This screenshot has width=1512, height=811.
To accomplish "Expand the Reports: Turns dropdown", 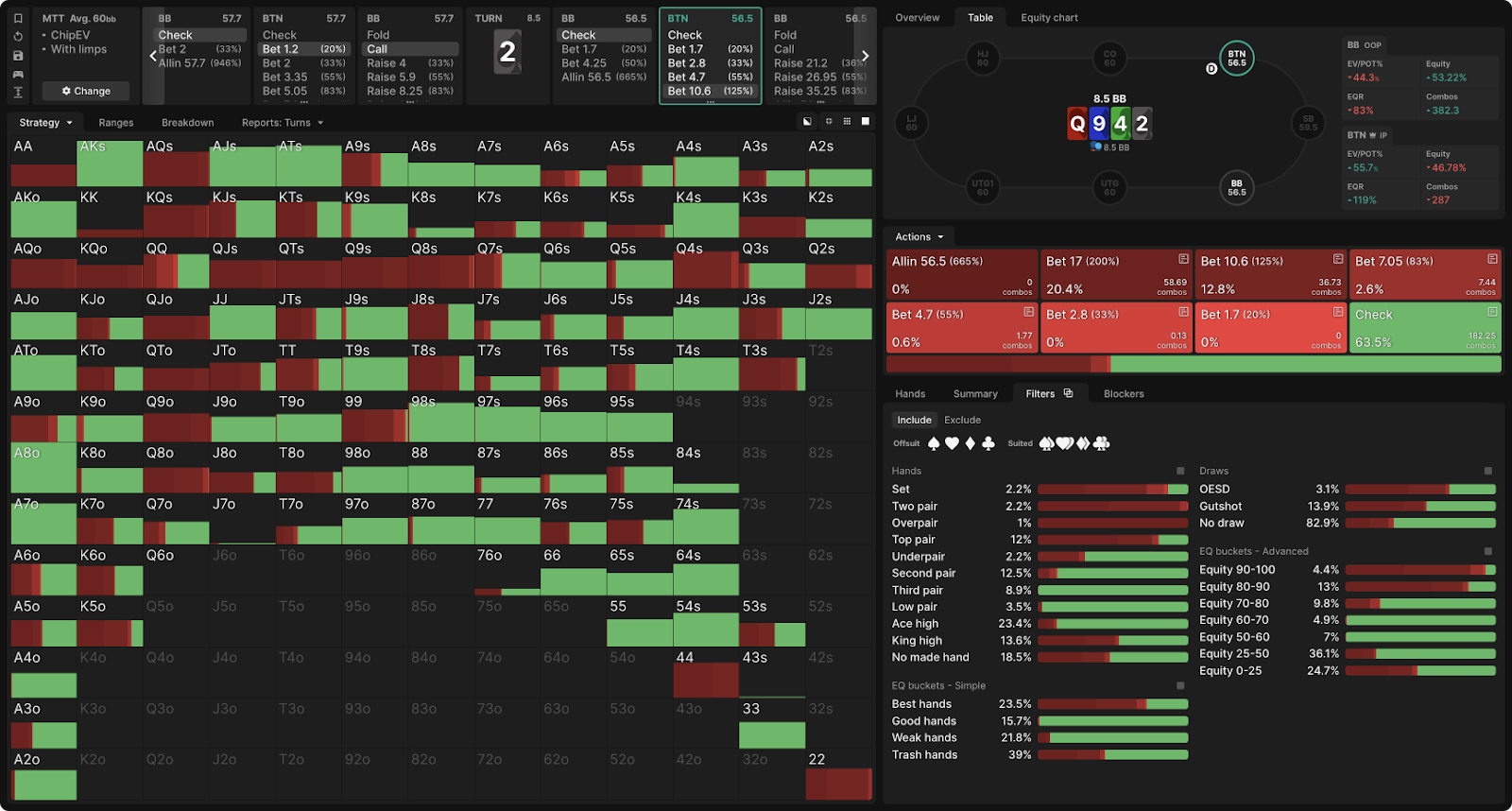I will pos(282,123).
